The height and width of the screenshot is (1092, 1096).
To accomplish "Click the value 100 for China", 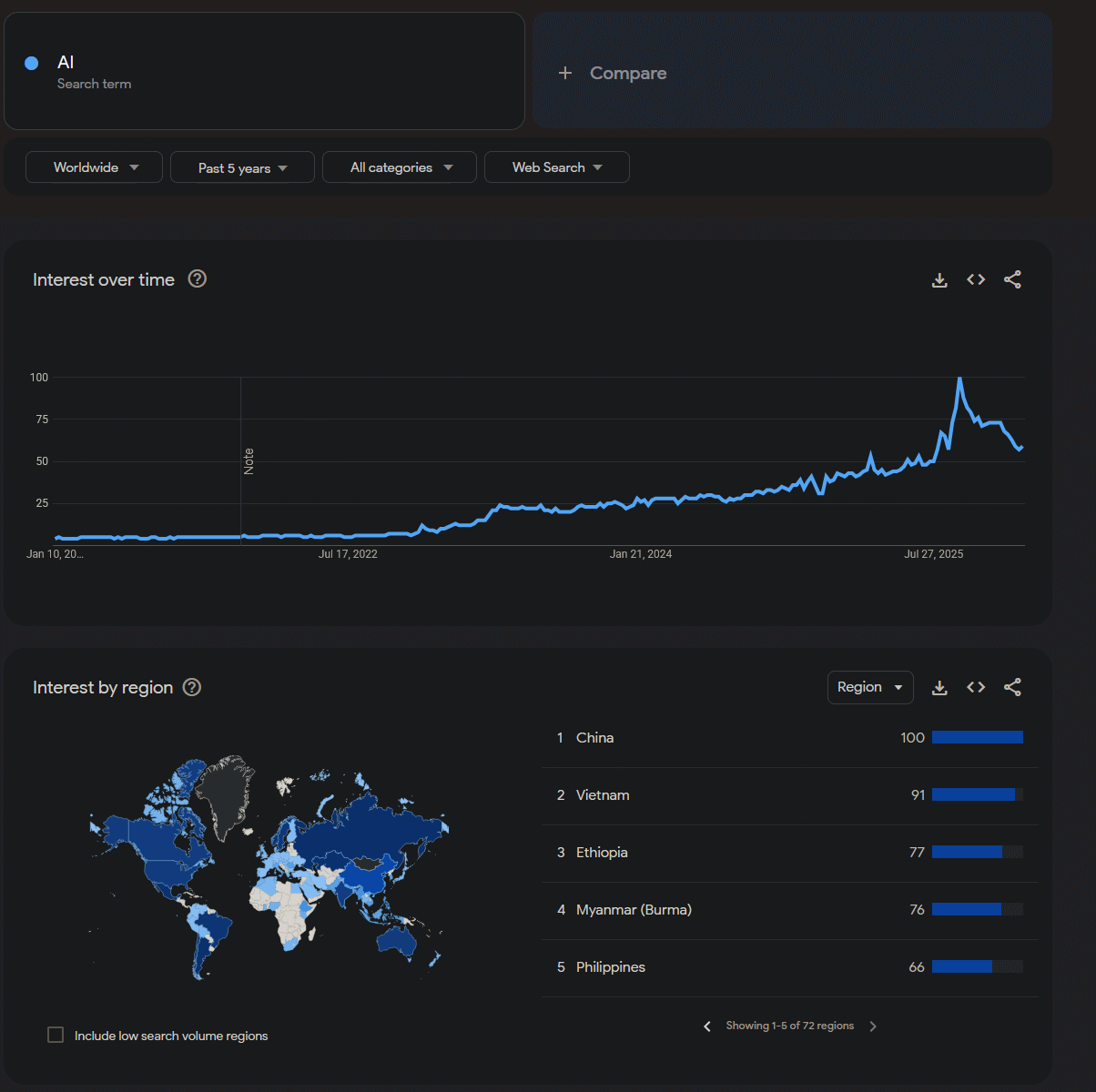I will (x=912, y=738).
